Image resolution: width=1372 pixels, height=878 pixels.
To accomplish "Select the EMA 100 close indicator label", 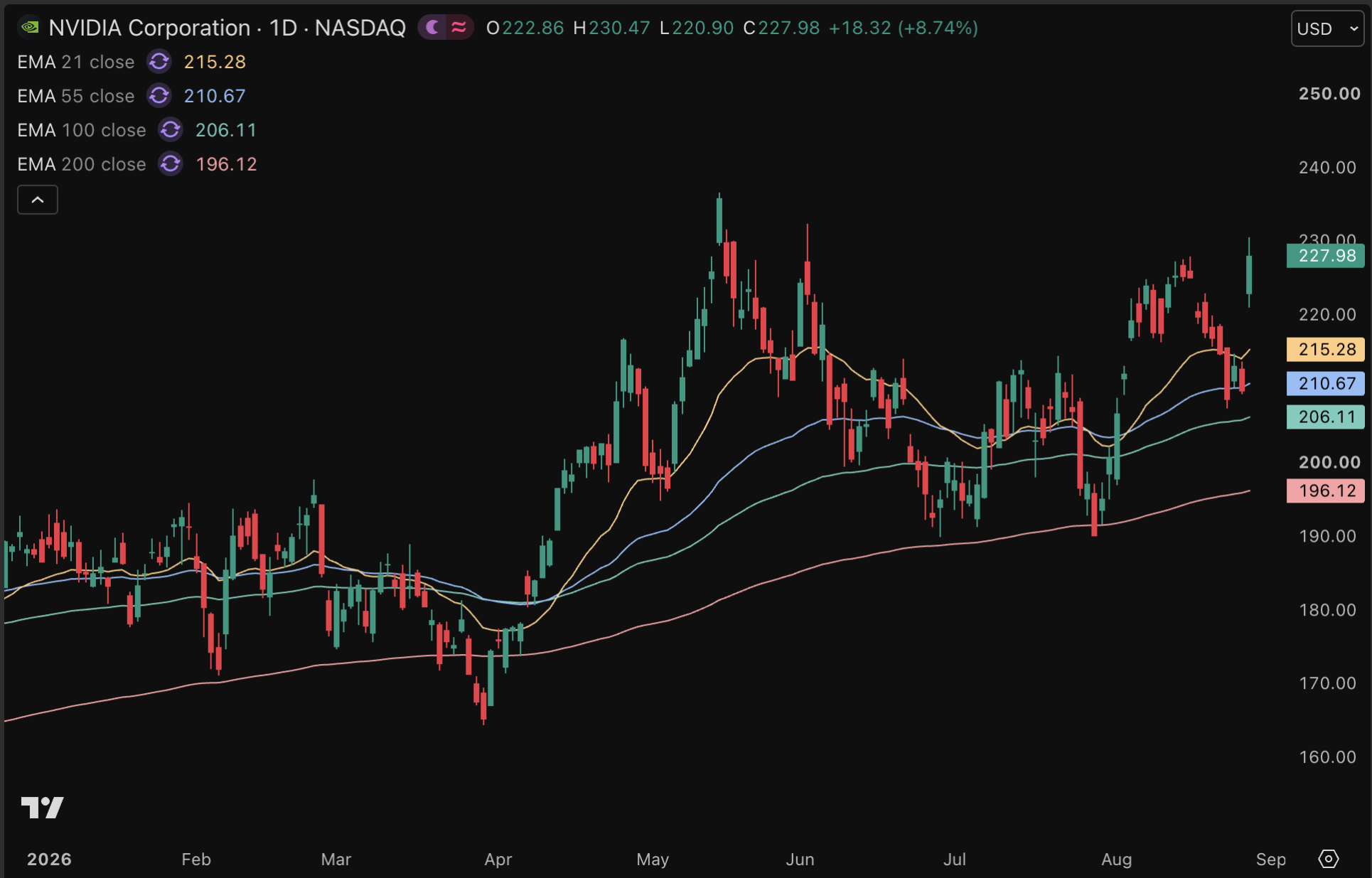I will 82,130.
